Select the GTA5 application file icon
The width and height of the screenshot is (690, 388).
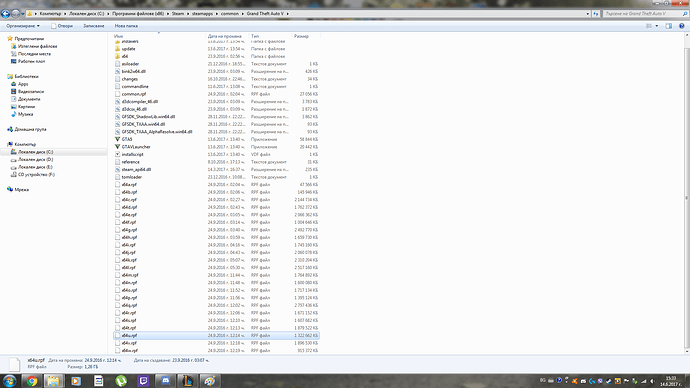(117, 139)
